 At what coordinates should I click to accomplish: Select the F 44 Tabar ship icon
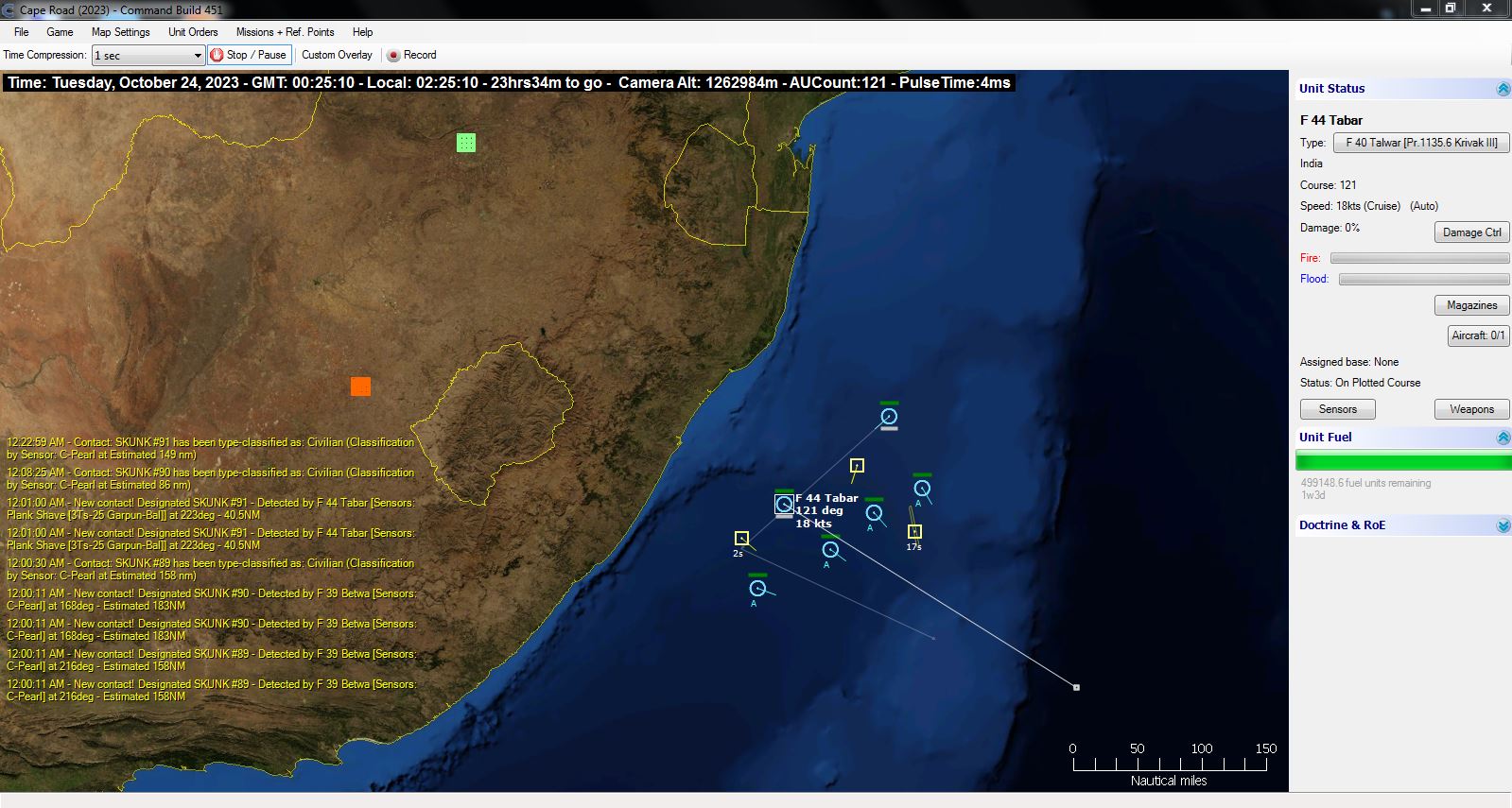[784, 505]
